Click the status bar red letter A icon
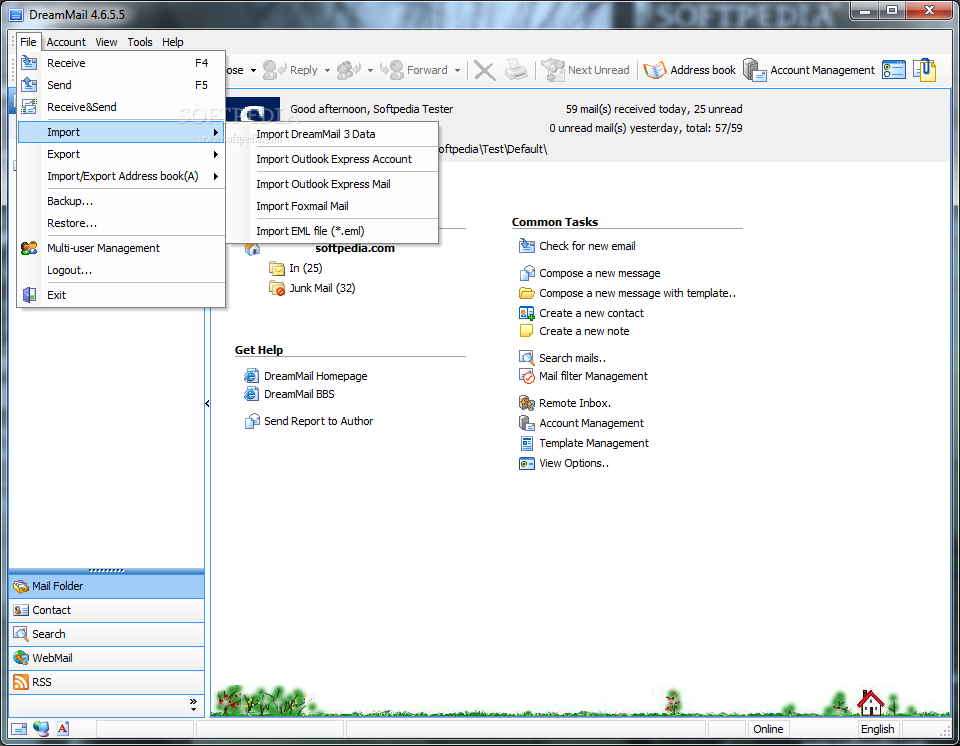960x746 pixels. (62, 728)
